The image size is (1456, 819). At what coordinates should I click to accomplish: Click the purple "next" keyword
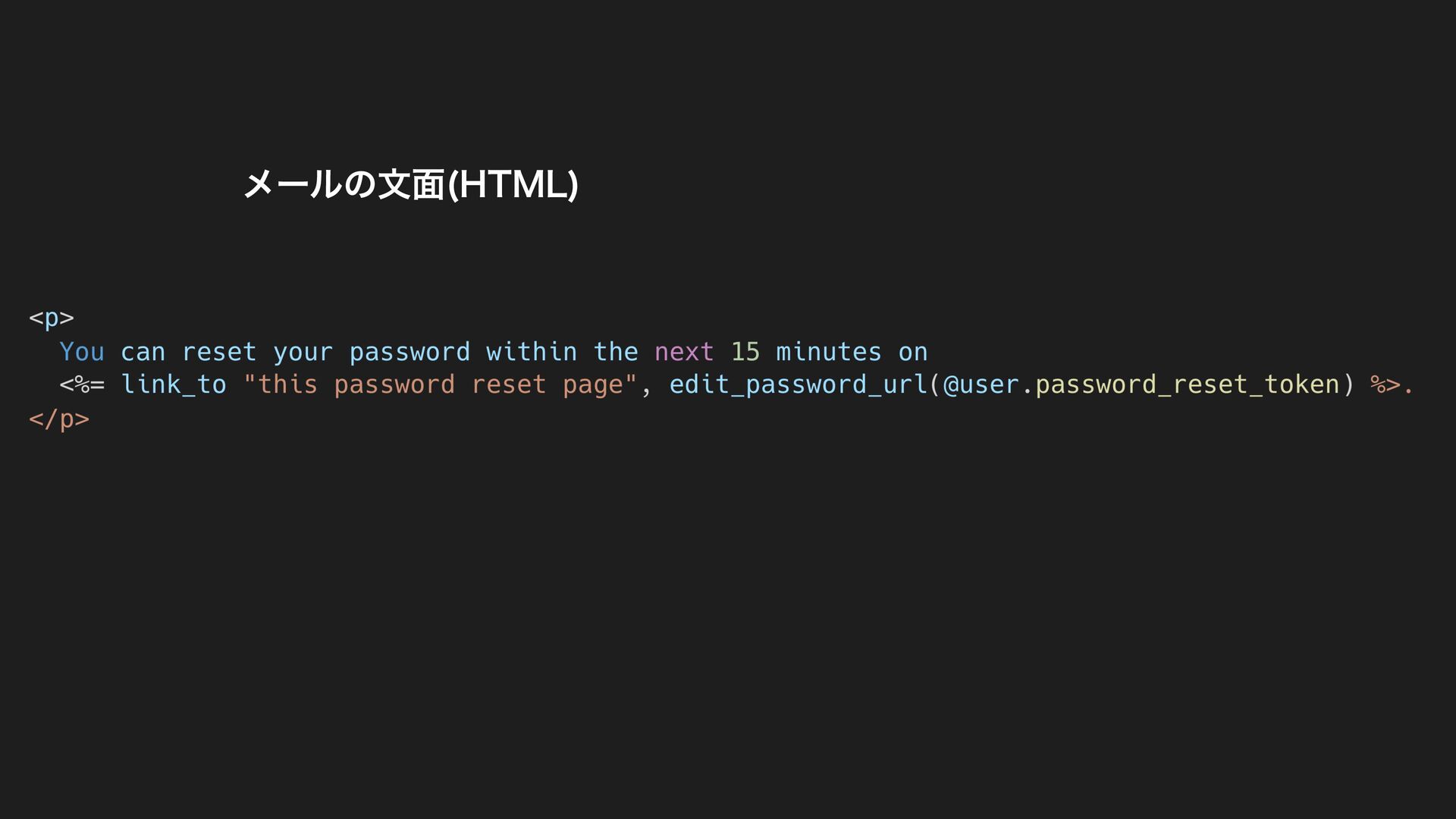(684, 352)
